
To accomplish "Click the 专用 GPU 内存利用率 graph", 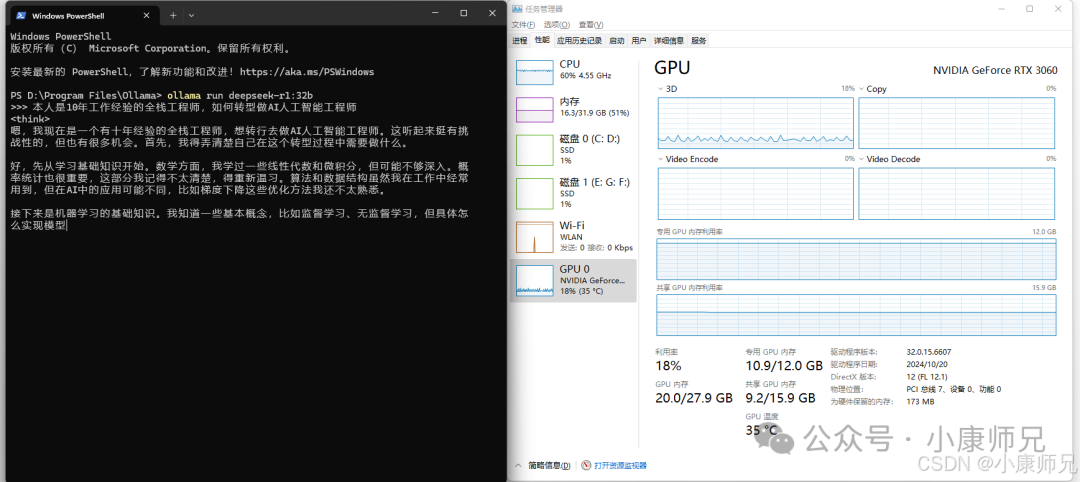I will click(856, 259).
